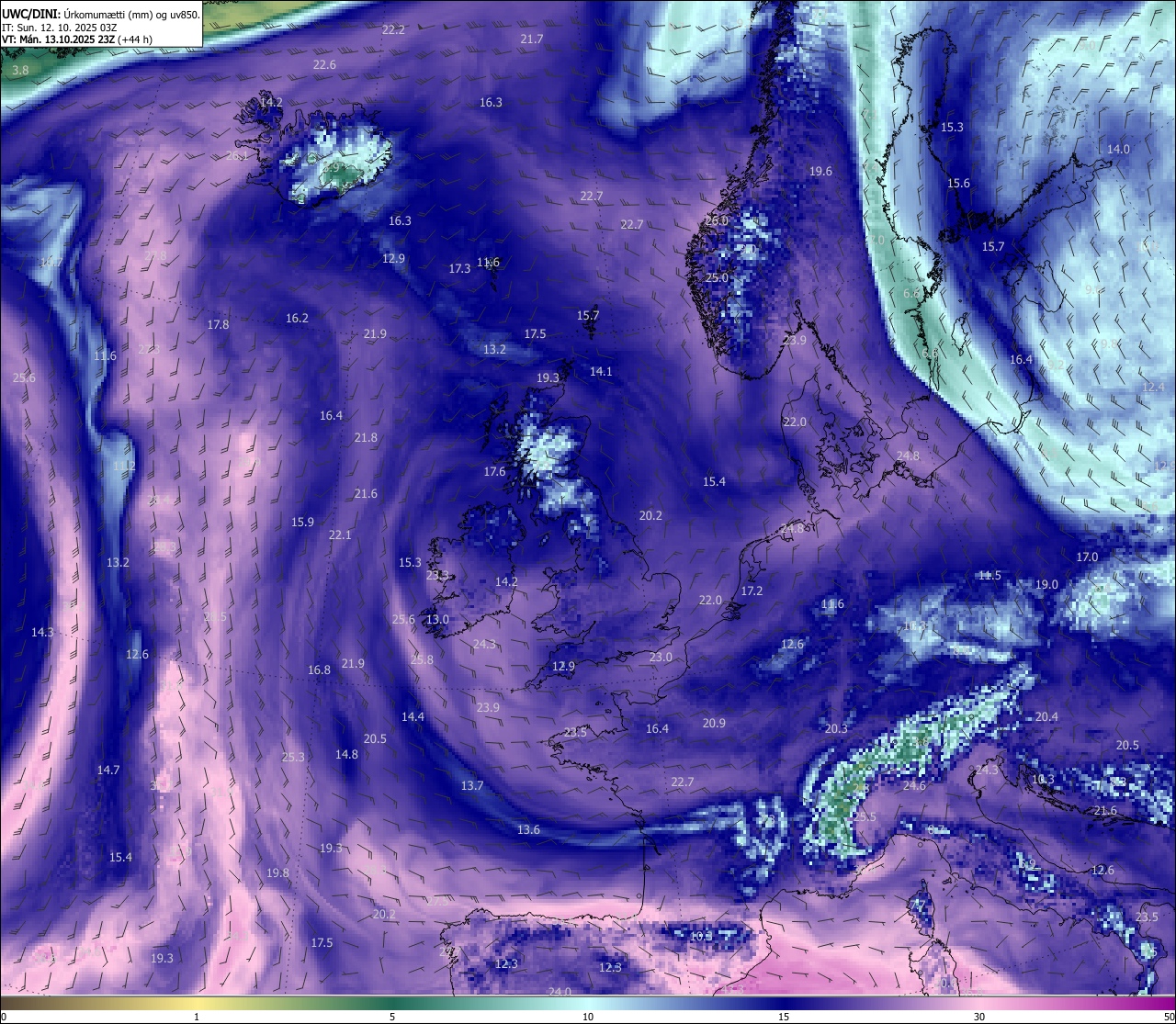Click the 'VT: Mán. 13.10.2025 23Z (+44 h)' line
Screen dimensions: 1176x1024
point(77,39)
